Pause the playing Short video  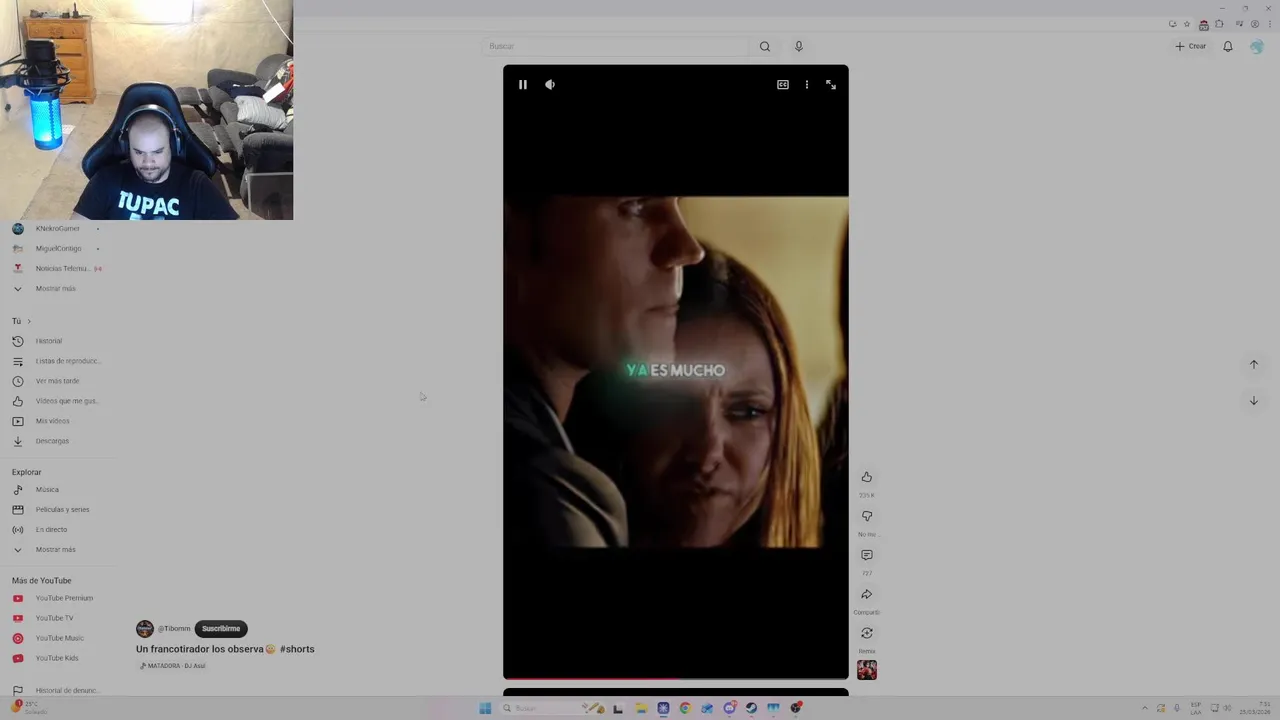point(522,85)
